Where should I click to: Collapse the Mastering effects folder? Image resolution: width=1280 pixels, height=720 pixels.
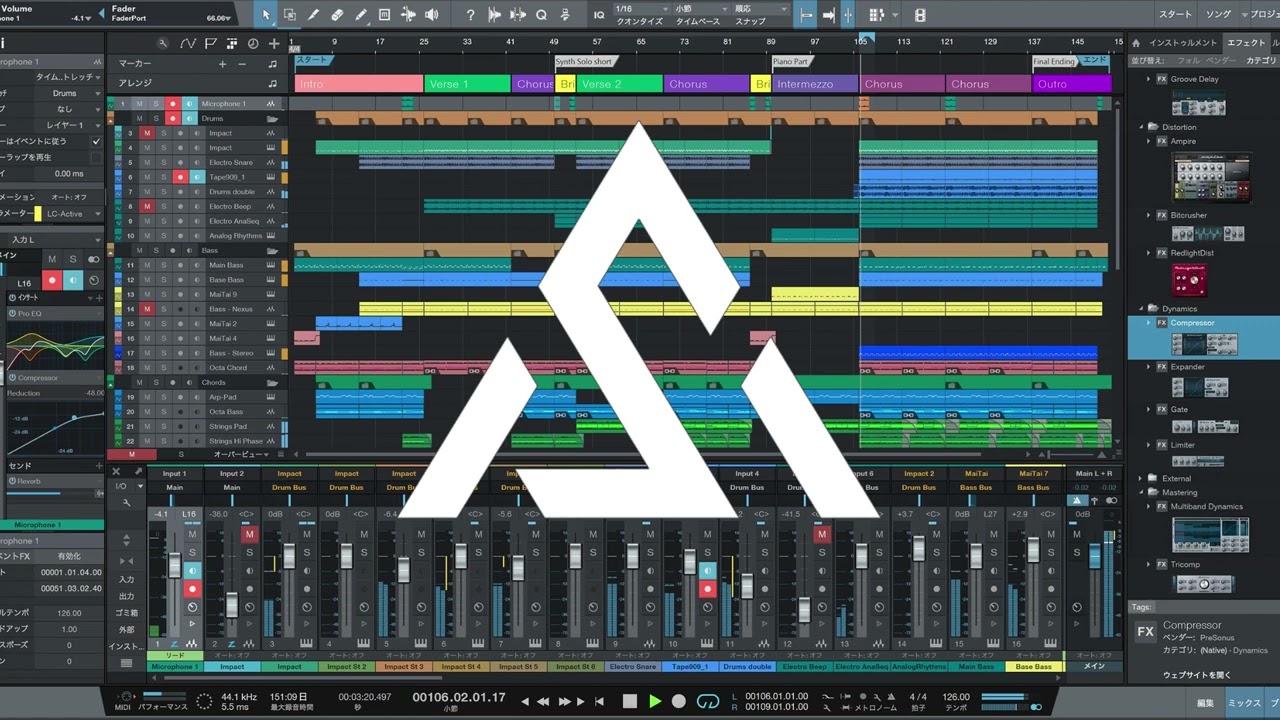[1143, 492]
